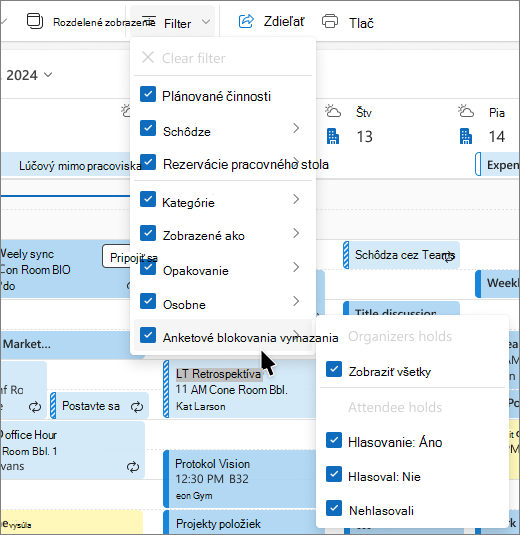The image size is (520, 535).
Task: Click the recurrence icon on office Hour event
Action: [x=133, y=467]
